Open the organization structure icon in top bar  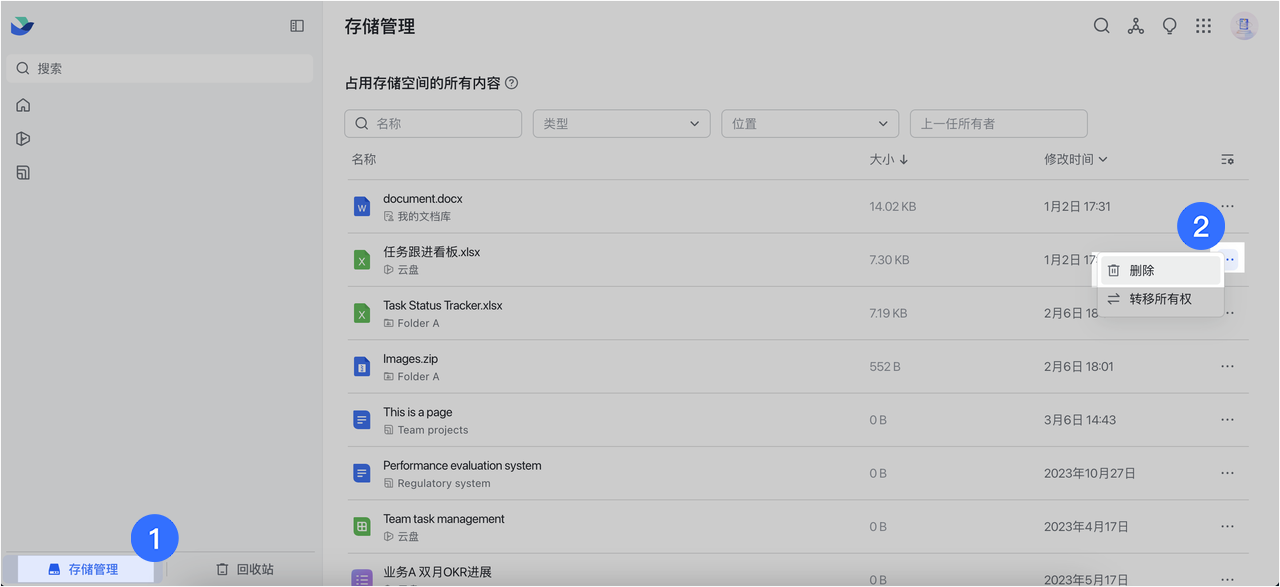click(x=1135, y=26)
